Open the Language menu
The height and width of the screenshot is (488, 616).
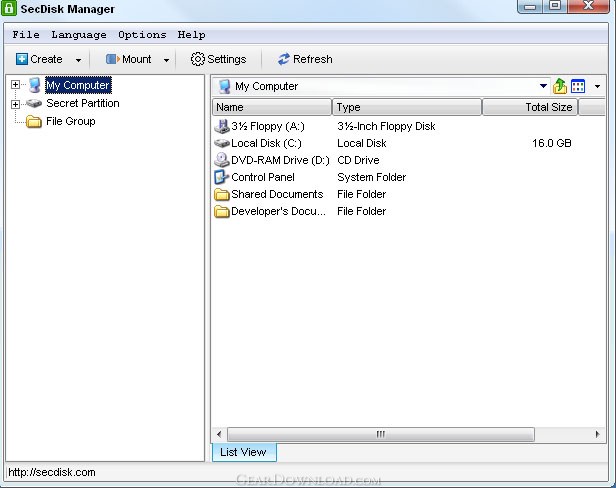pyautogui.click(x=79, y=35)
